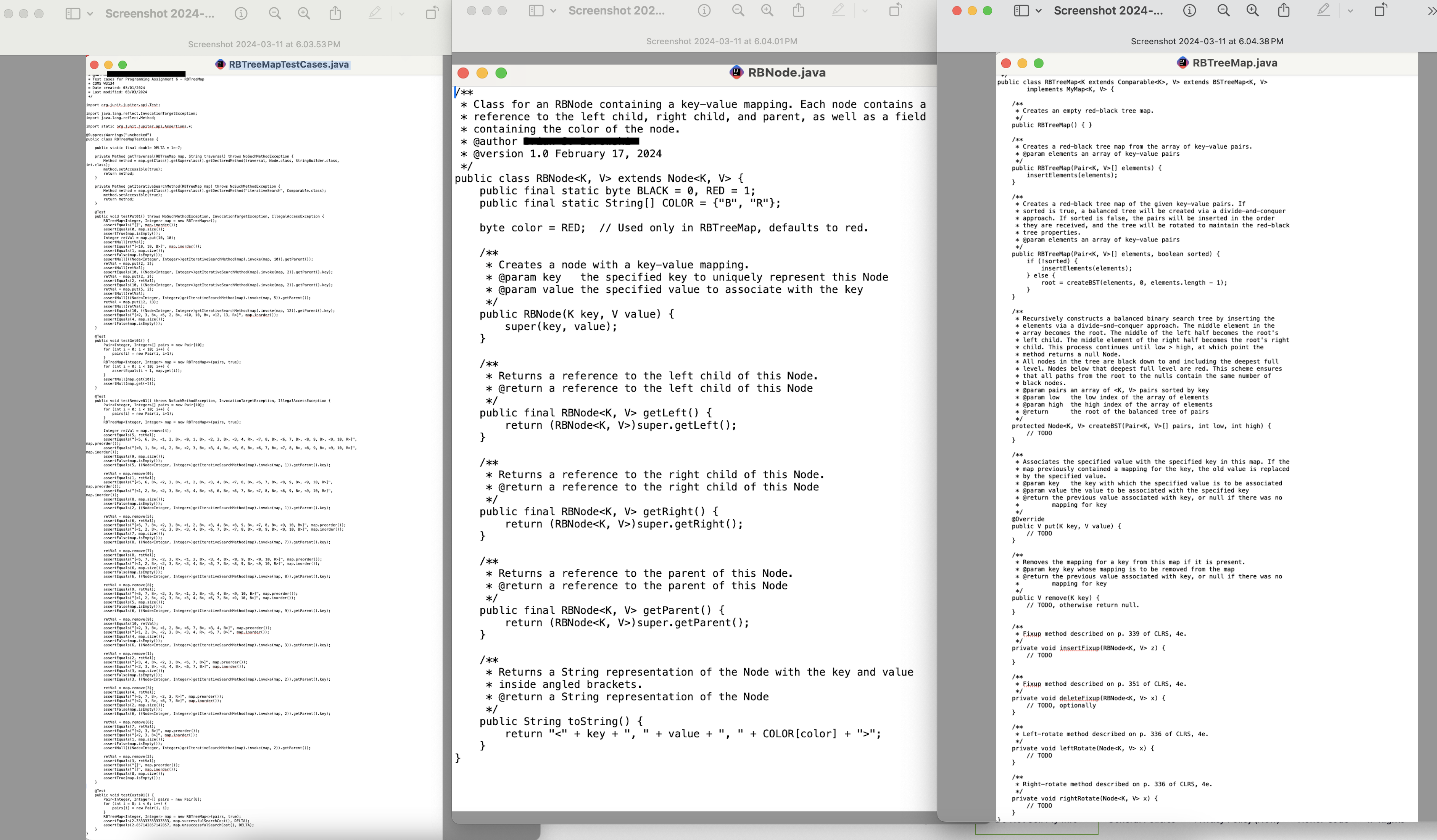Zoom out of the RBNode.java screenshot
The image size is (1437, 840).
click(737, 10)
